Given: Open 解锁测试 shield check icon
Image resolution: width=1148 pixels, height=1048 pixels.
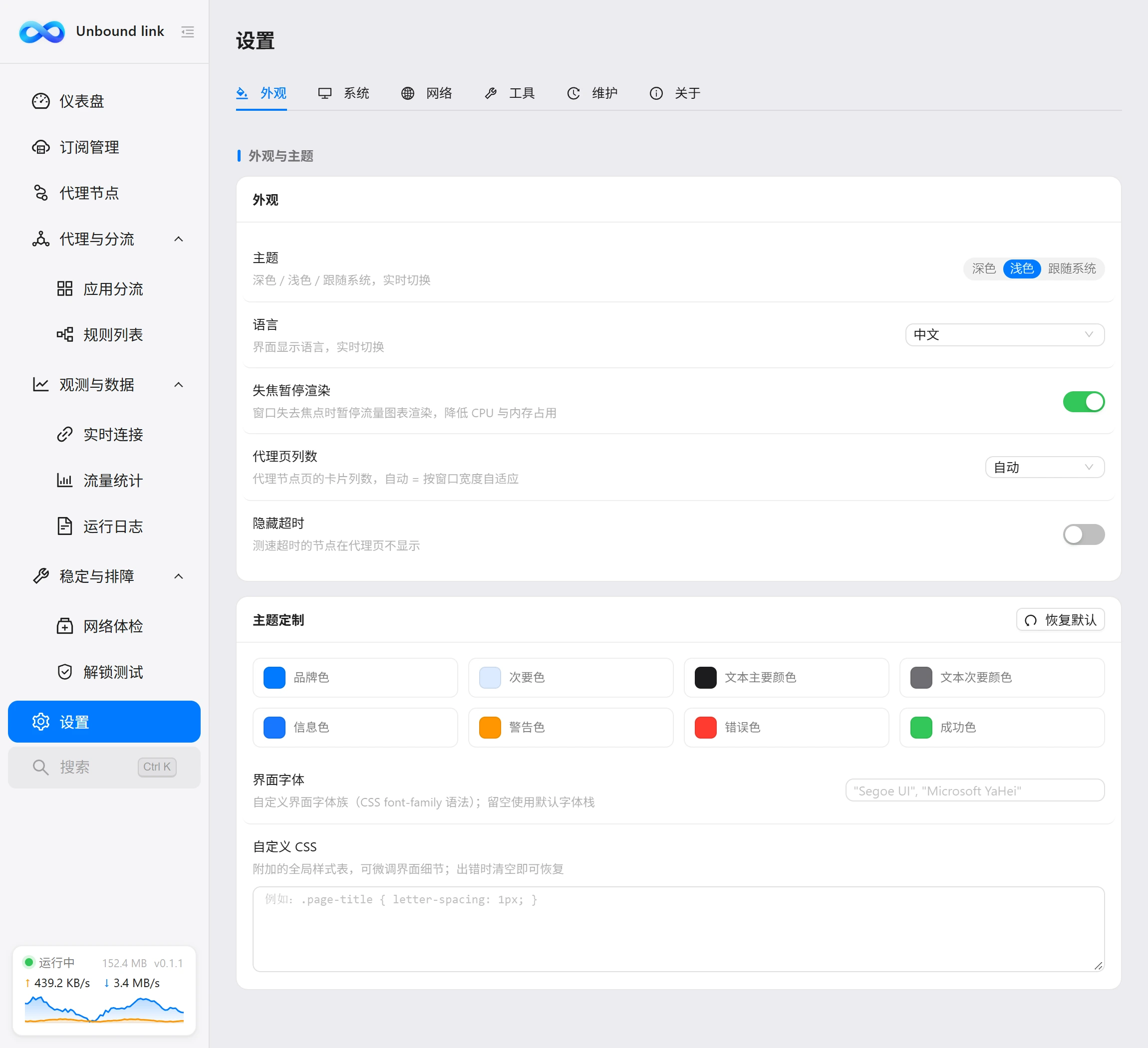Looking at the screenshot, I should click(65, 672).
